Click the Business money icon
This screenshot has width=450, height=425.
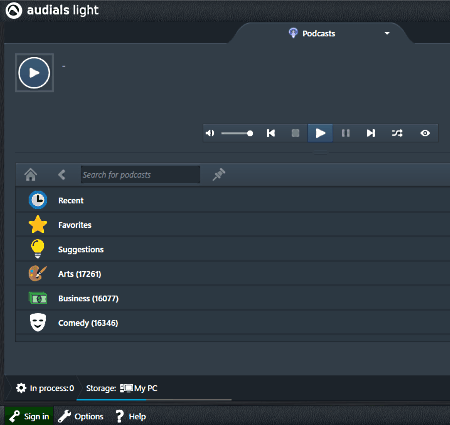(38, 298)
